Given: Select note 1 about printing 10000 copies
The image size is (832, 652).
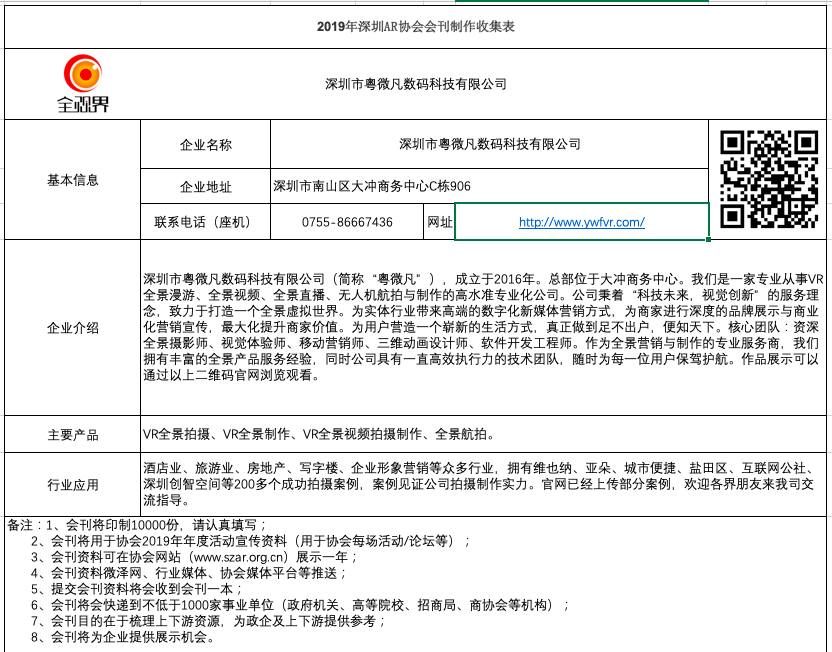Looking at the screenshot, I should (x=137, y=525).
